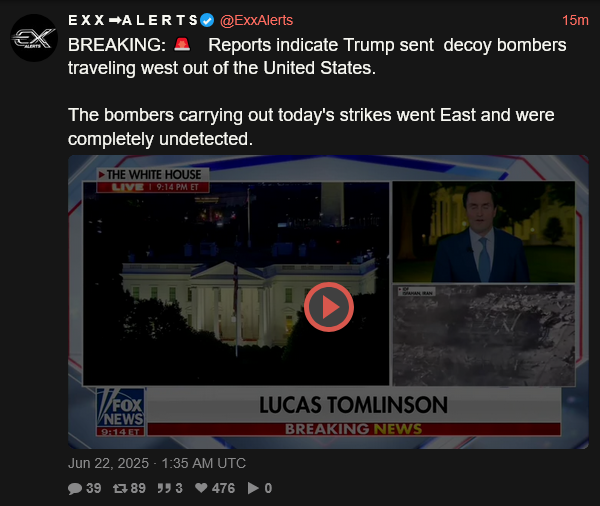The image size is (600, 506).
Task: Click the tweet text starting with BREAKING
Action: pos(317,56)
